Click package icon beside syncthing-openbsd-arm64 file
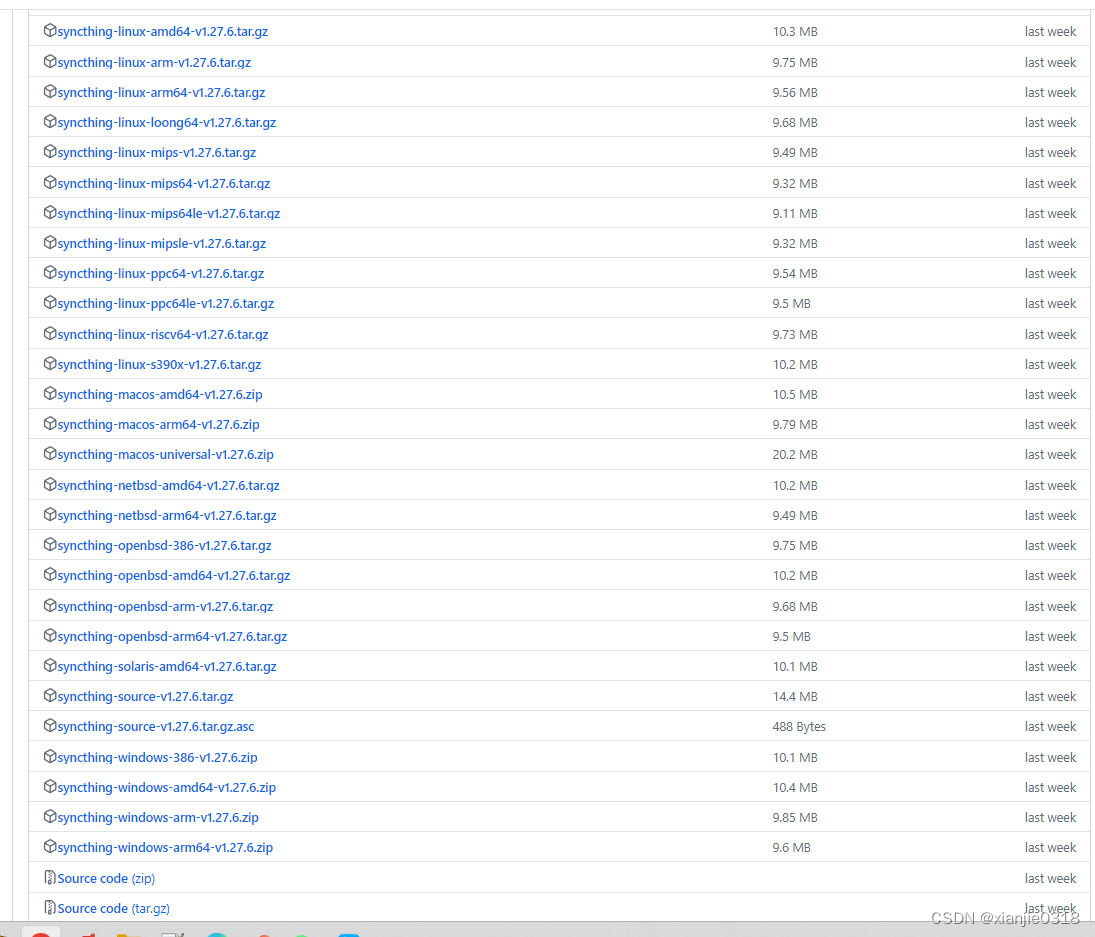 50,635
